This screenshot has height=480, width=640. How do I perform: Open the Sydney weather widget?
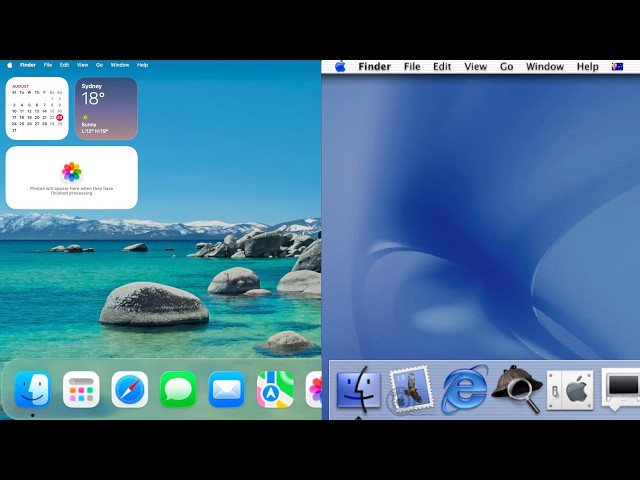106,109
